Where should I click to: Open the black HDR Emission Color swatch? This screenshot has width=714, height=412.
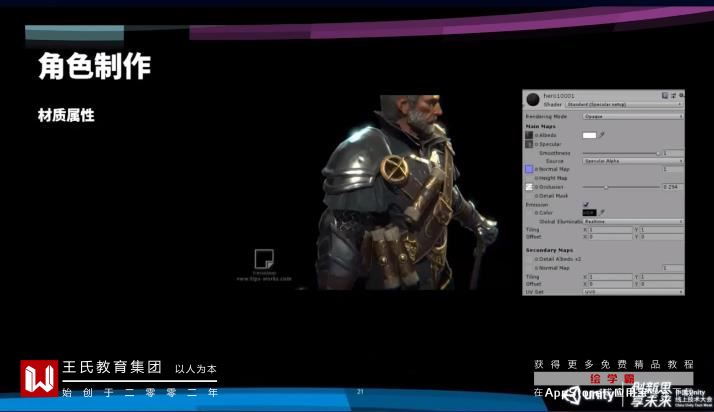click(589, 213)
